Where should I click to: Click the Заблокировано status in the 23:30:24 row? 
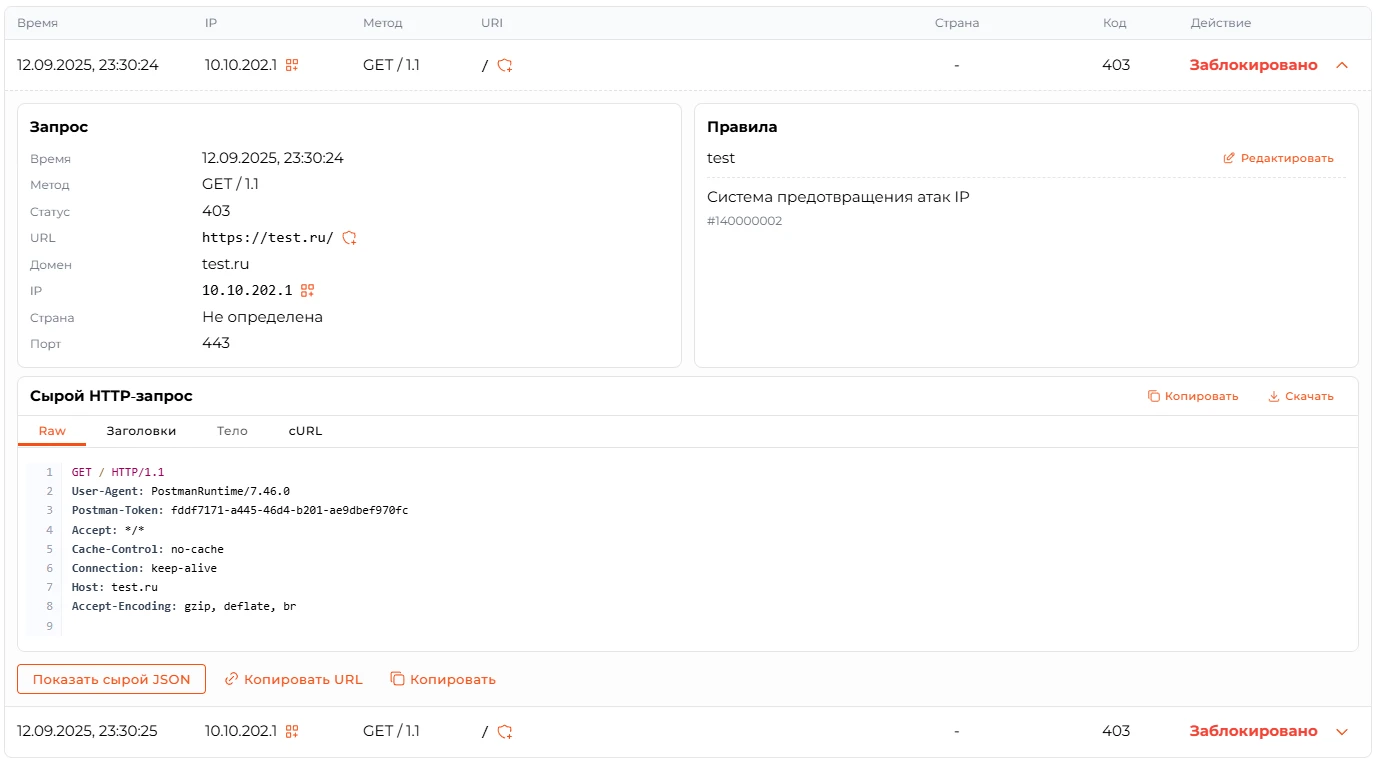coord(1254,65)
